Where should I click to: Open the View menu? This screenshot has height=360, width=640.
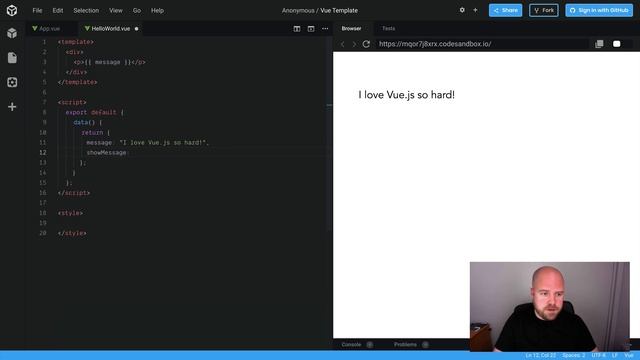116,11
